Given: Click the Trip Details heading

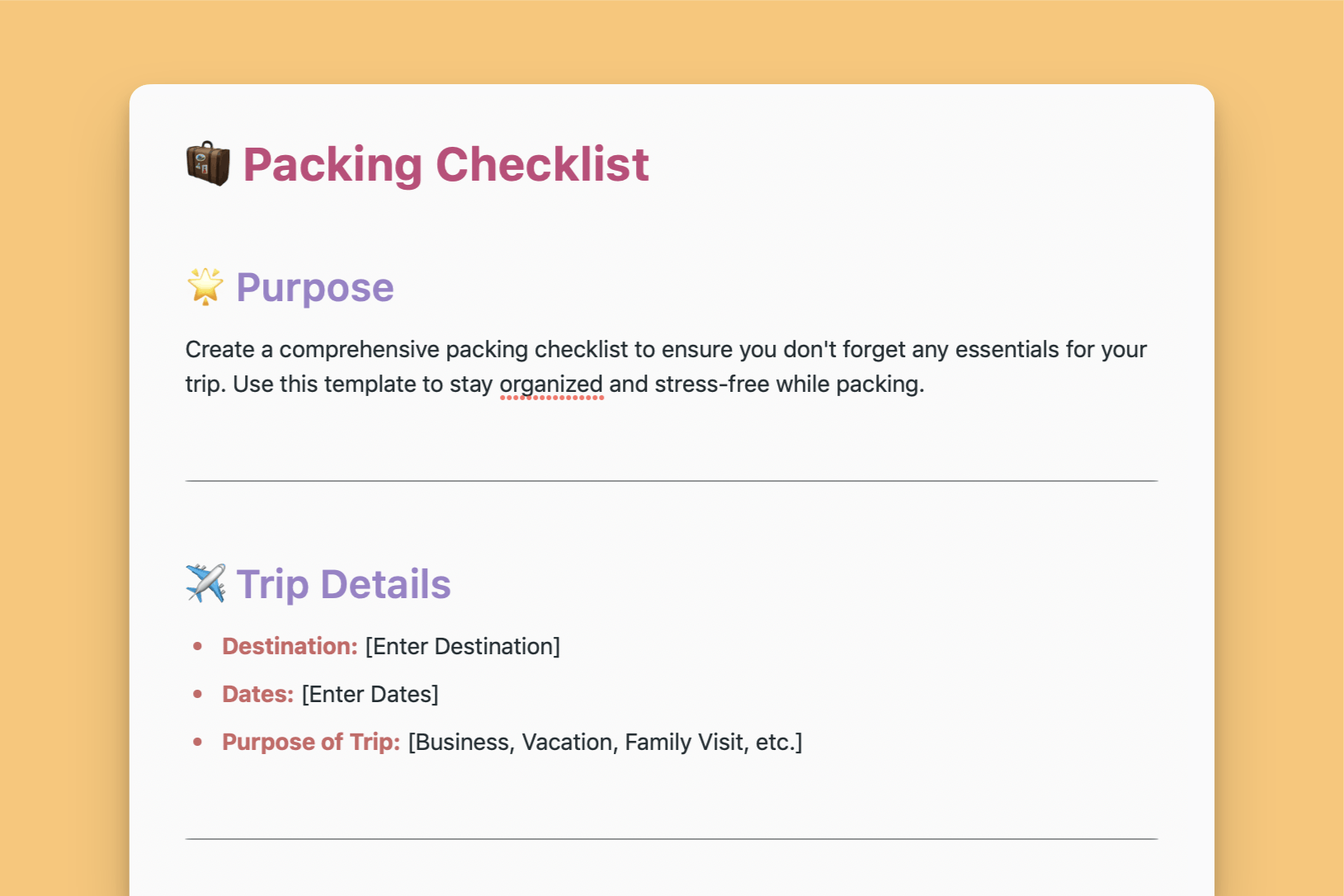Looking at the screenshot, I should pos(343,584).
